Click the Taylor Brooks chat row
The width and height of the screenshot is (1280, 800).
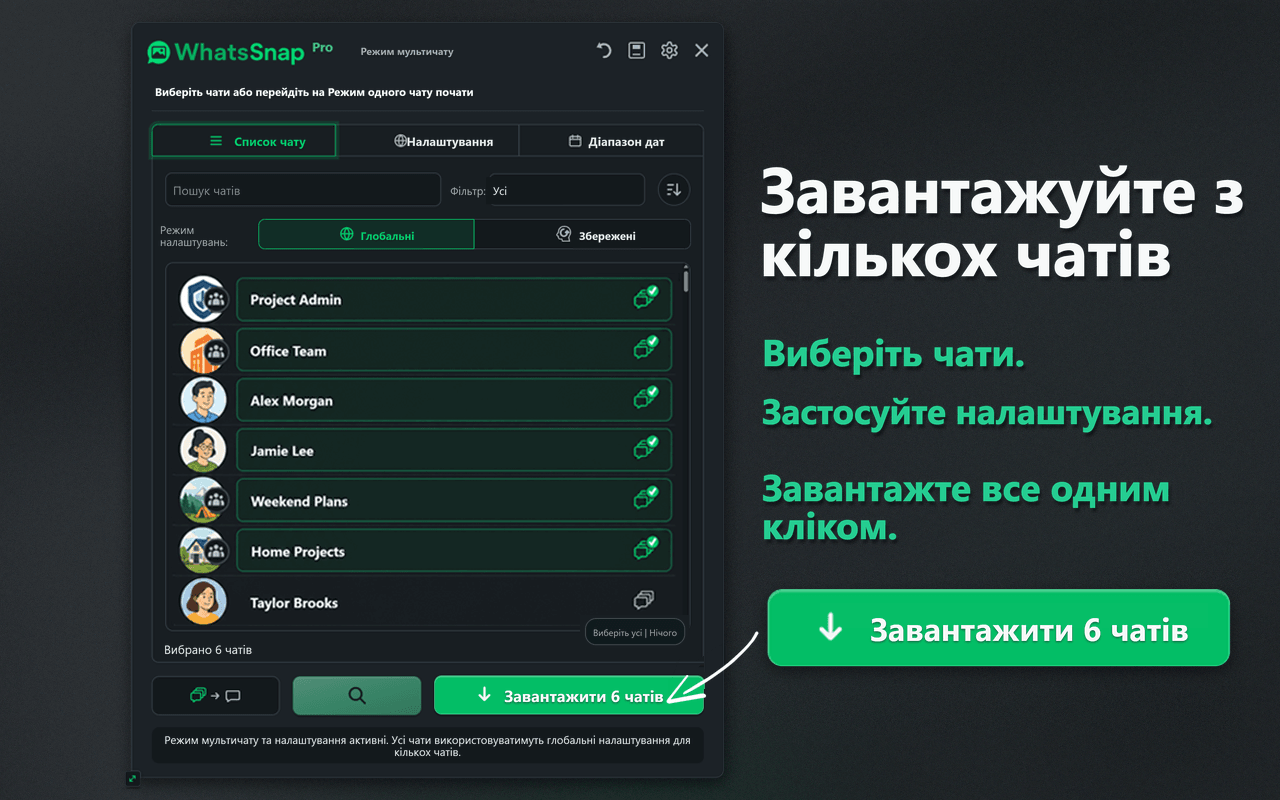click(454, 602)
